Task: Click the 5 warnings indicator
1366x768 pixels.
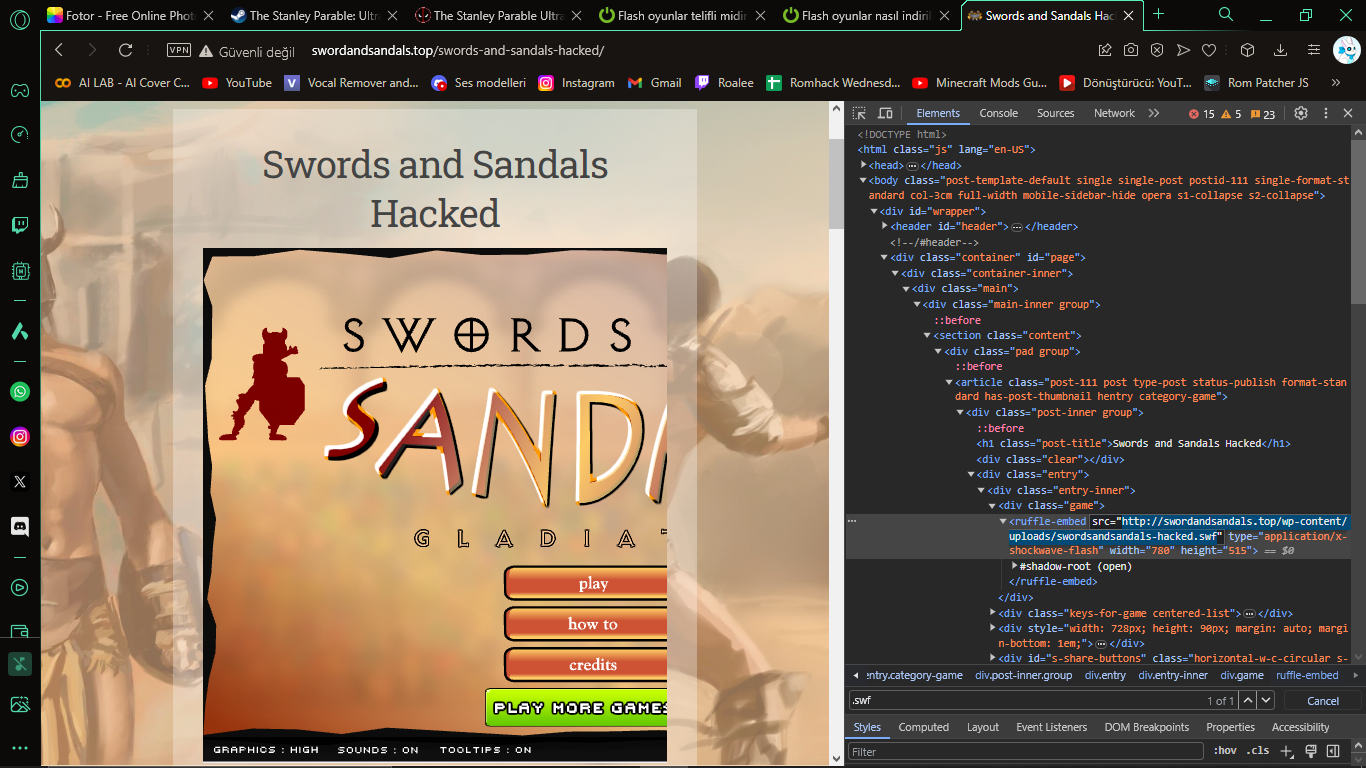Action: coord(1231,114)
